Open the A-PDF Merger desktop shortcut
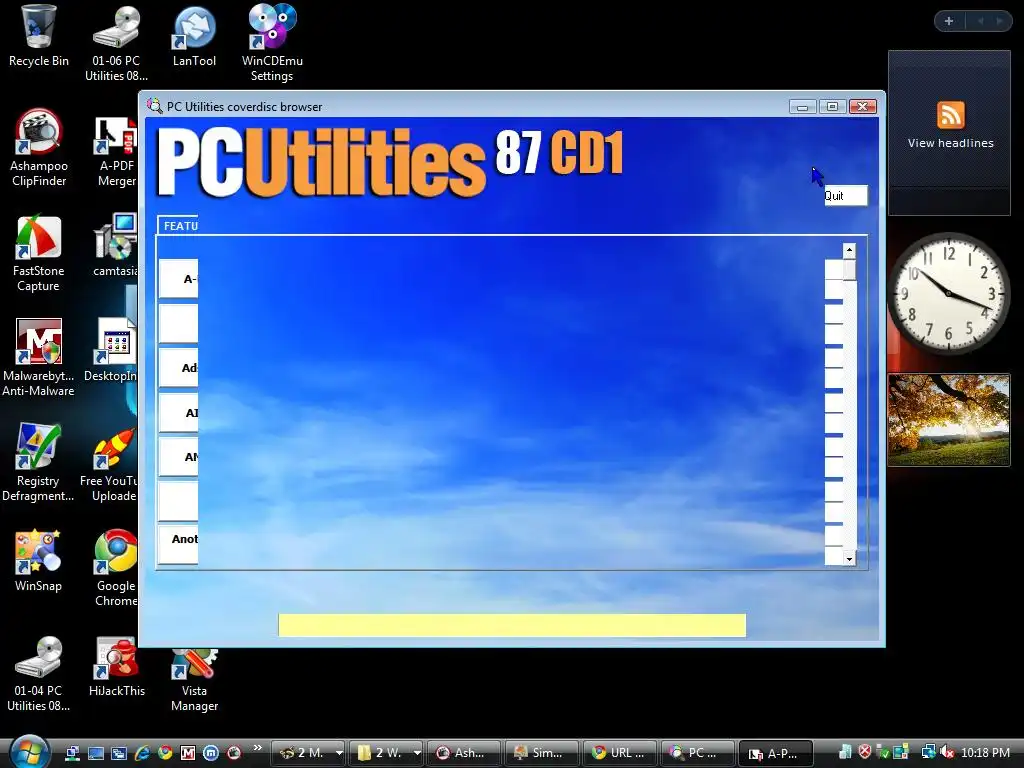The height and width of the screenshot is (768, 1024). click(x=116, y=152)
